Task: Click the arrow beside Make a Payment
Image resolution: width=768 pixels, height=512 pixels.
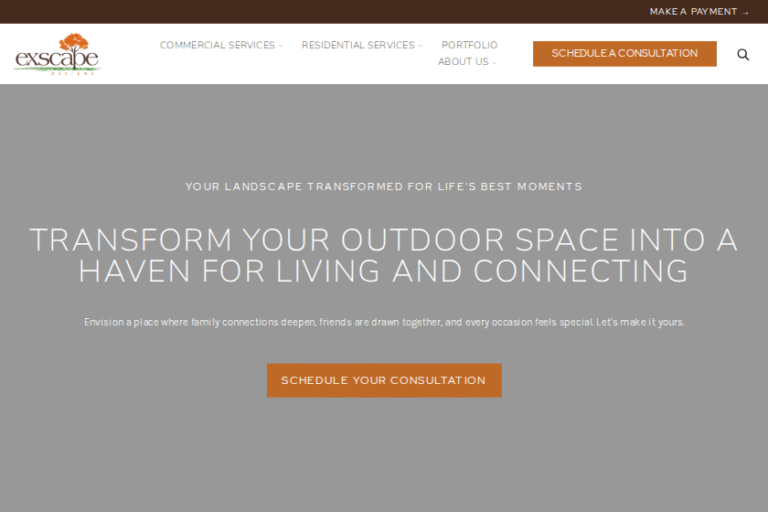Action: [746, 12]
